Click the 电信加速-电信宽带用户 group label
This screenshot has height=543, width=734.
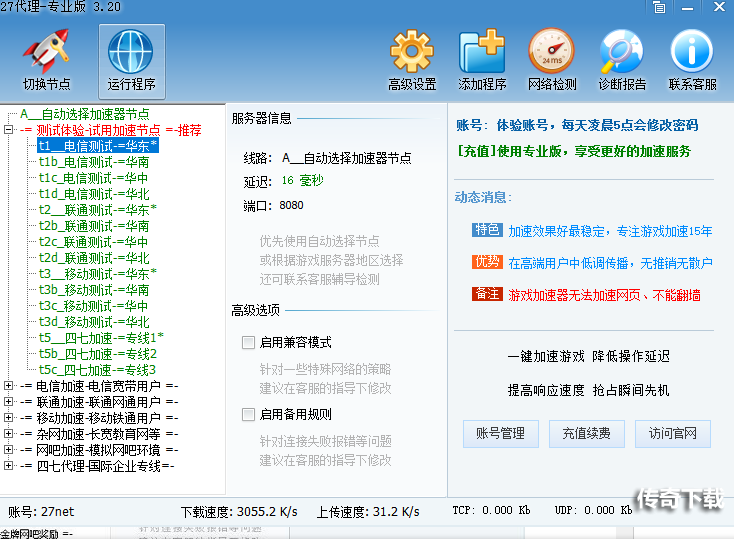point(98,386)
